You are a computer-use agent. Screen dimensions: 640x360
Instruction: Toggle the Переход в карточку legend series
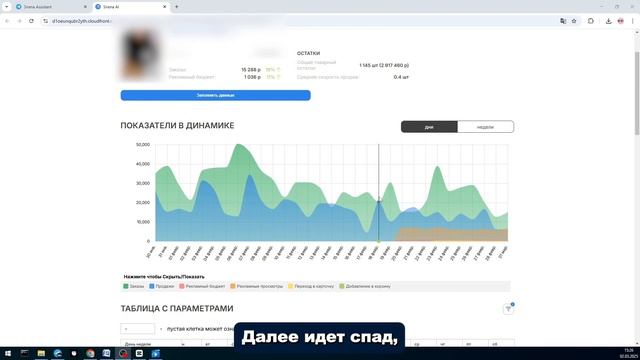tap(311, 286)
